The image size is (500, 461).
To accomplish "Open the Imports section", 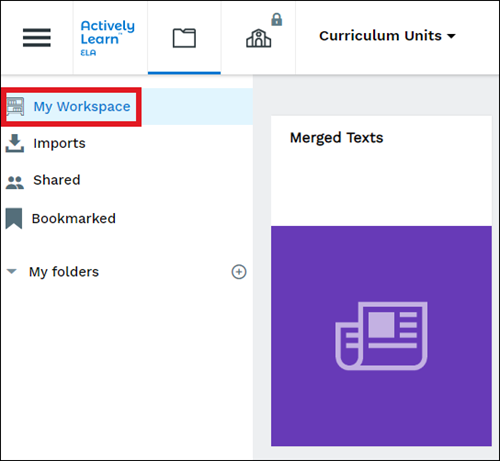I will 127,143.
